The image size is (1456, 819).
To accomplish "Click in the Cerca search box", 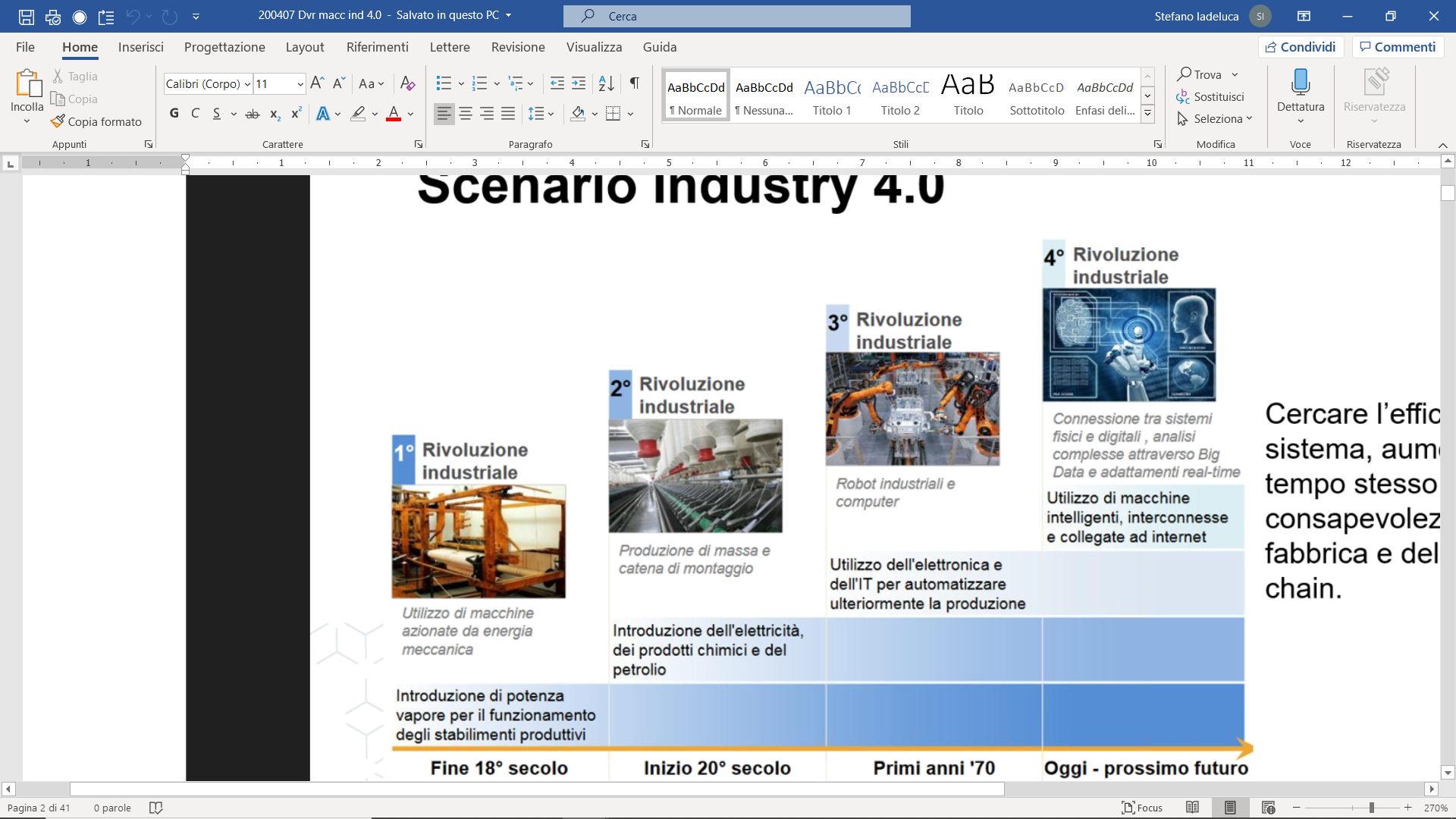I will click(736, 16).
